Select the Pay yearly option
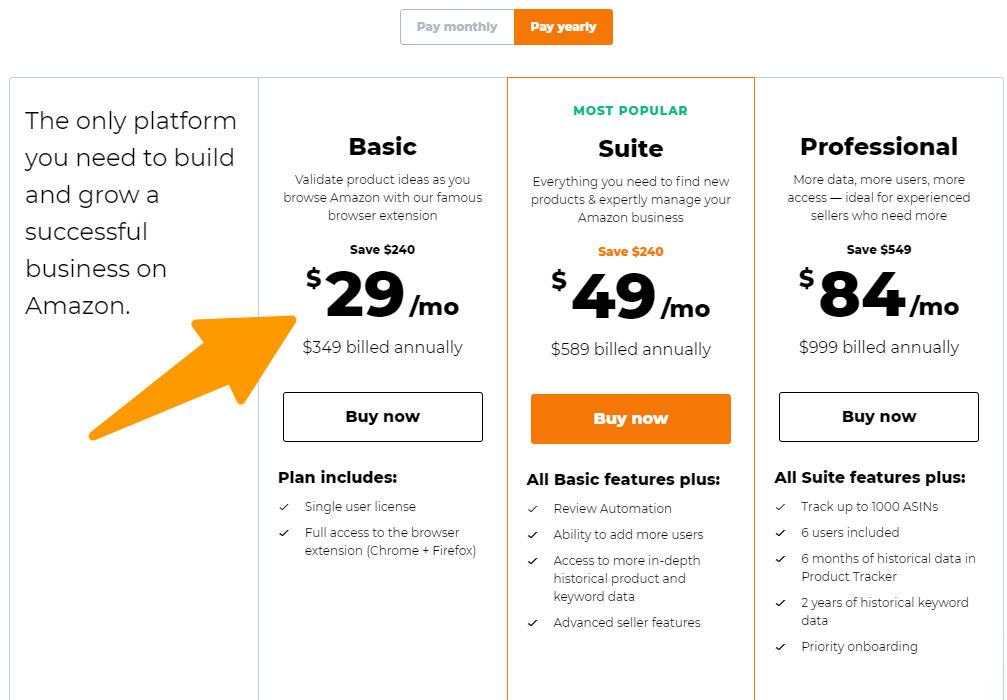This screenshot has width=1007, height=700. (x=563, y=27)
